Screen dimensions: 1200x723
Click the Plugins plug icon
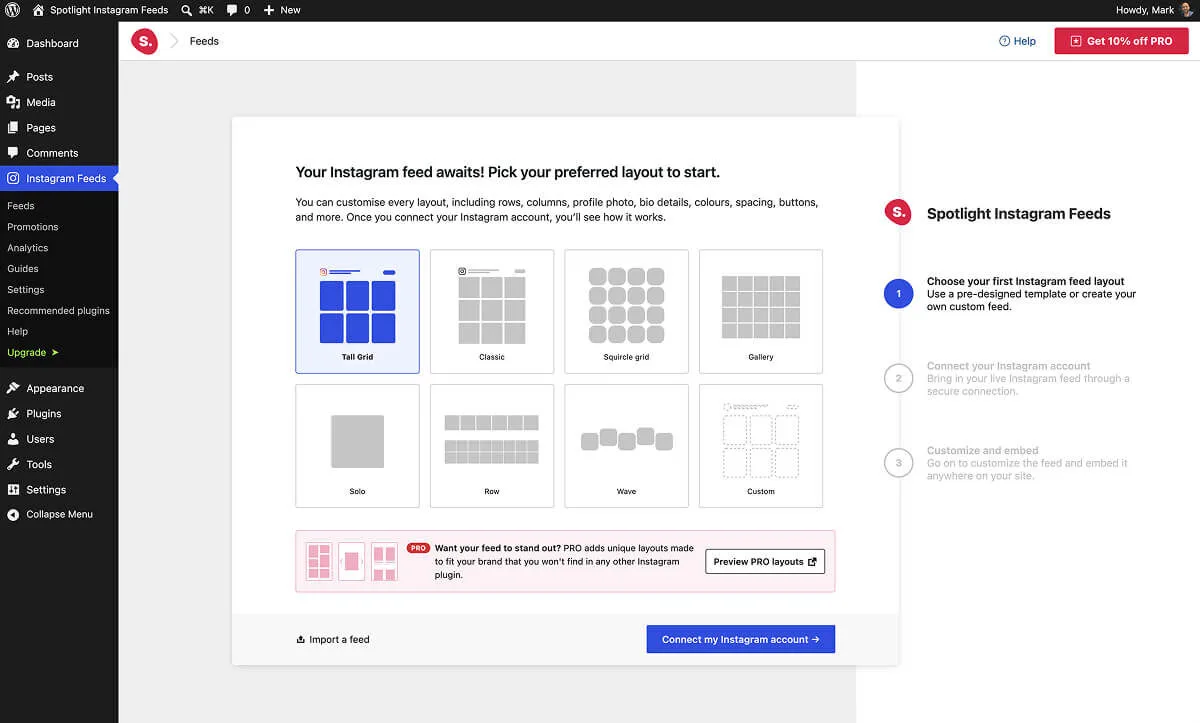[13, 414]
